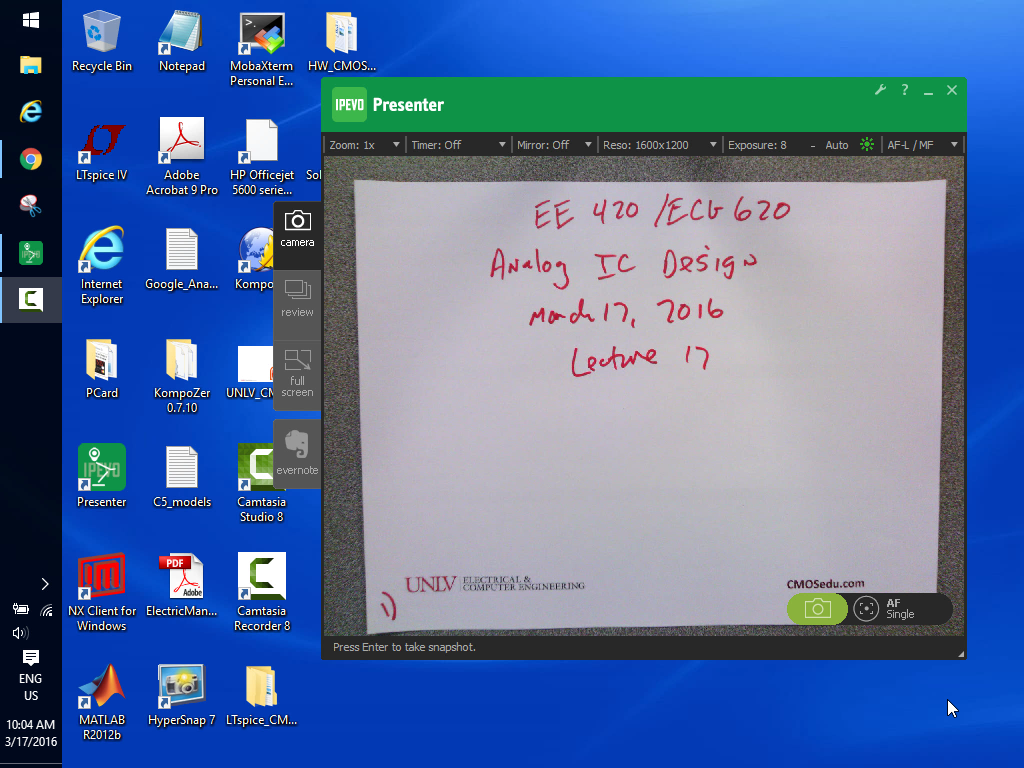Select the Google_Ana... document icon
The width and height of the screenshot is (1024, 768).
click(182, 259)
